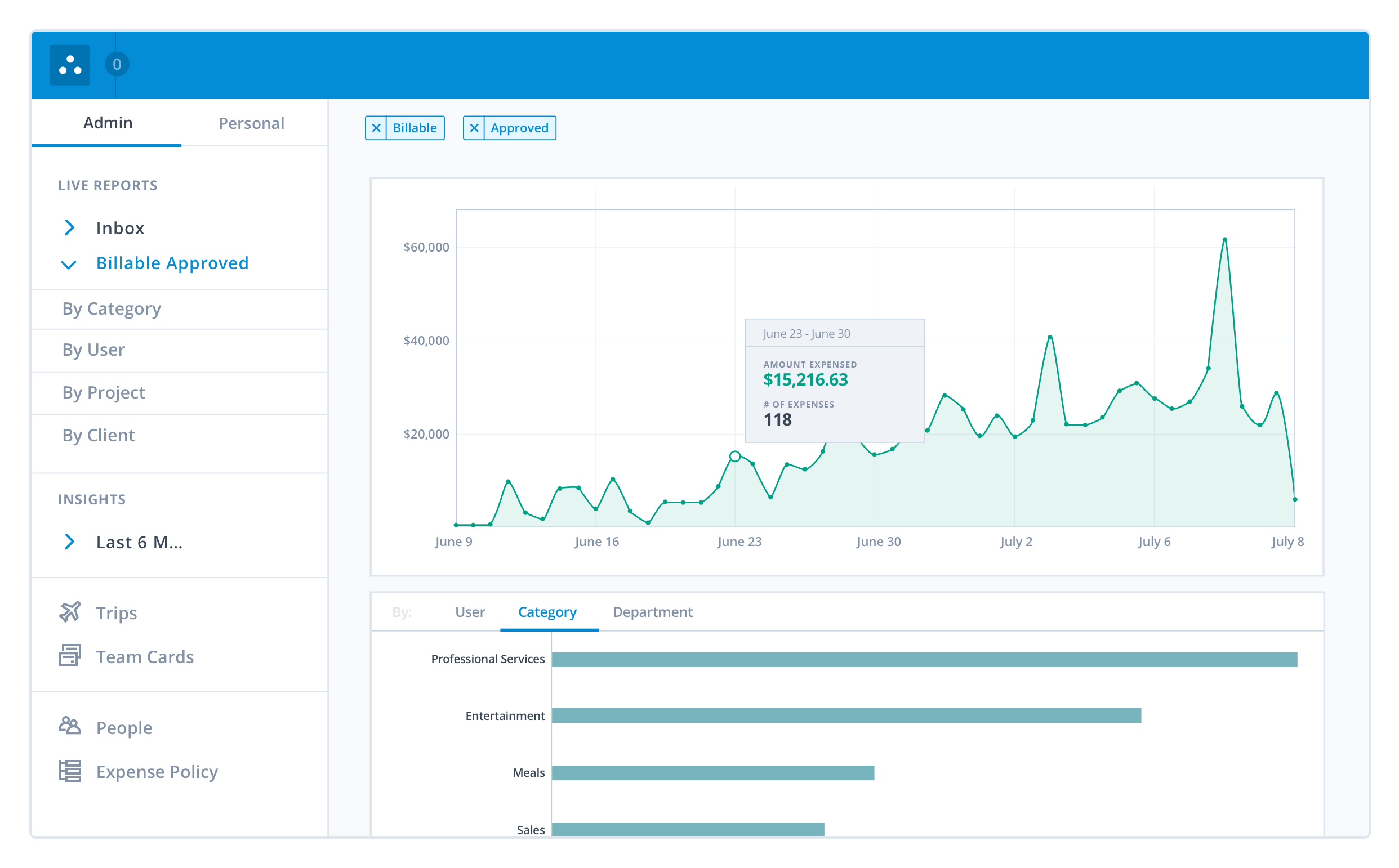Click the Trips airplane icon
Viewport: 1399px width, 868px height.
(x=69, y=612)
